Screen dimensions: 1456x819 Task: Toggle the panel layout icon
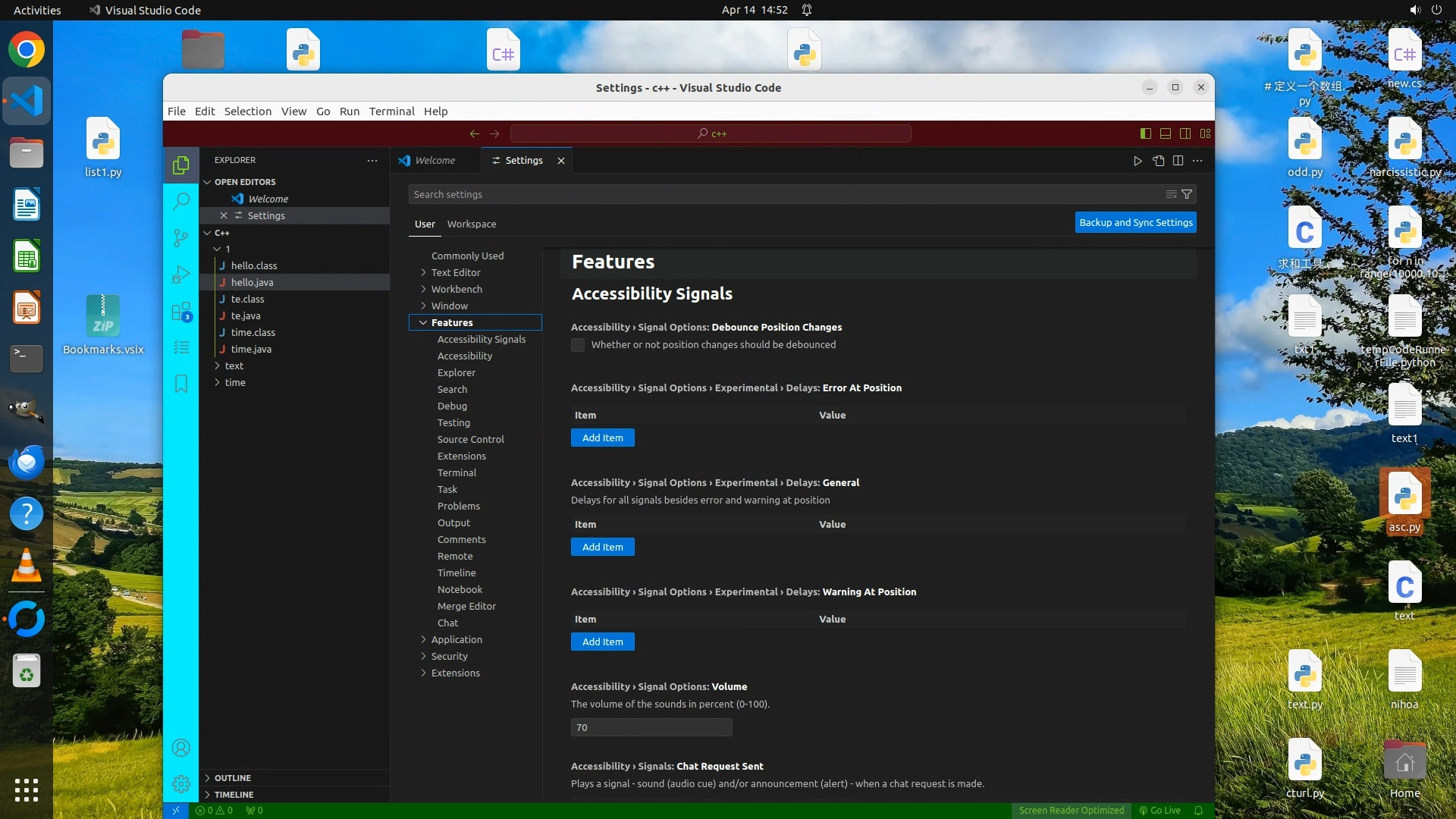1165,133
